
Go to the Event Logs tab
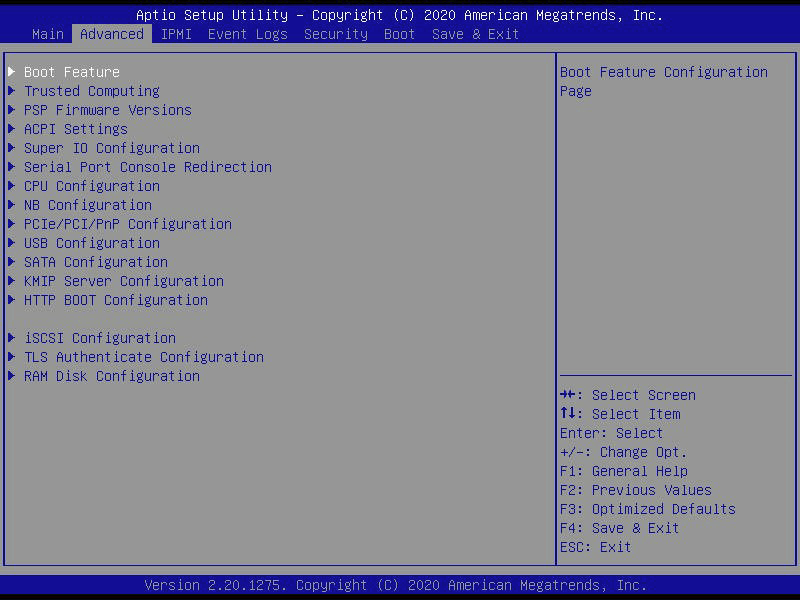247,34
